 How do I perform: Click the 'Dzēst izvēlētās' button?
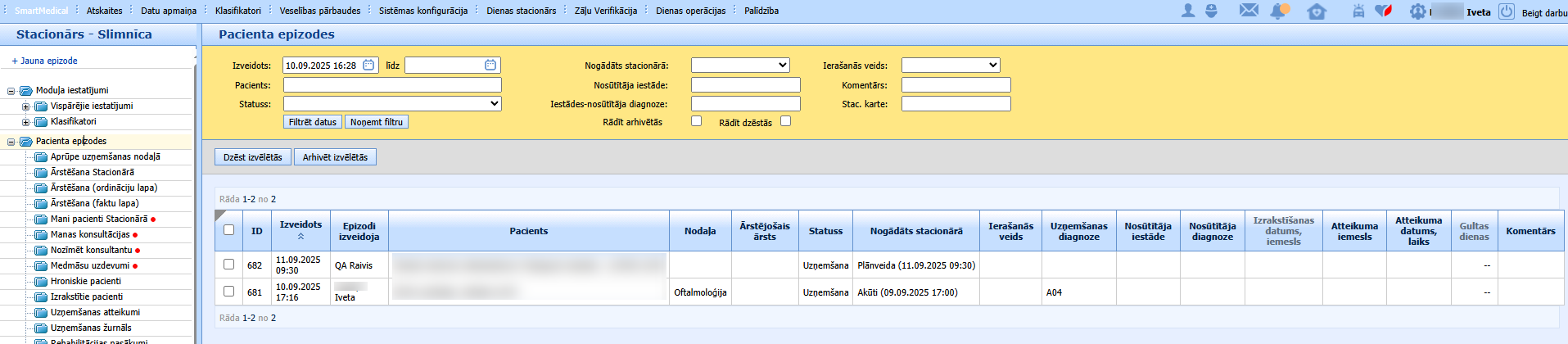click(x=253, y=157)
